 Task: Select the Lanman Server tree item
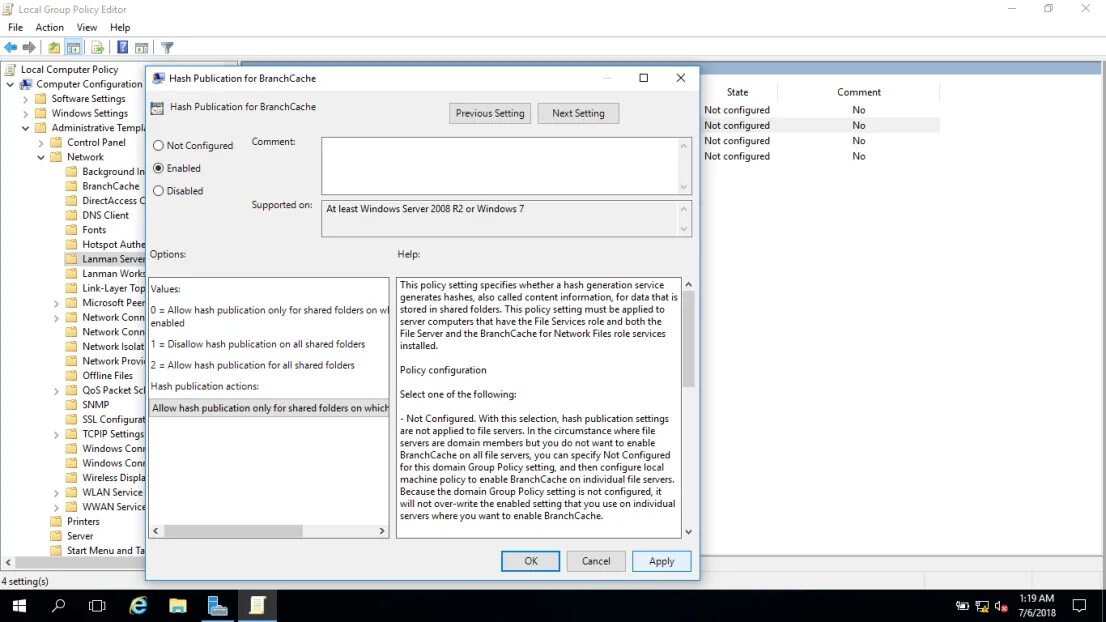point(113,259)
